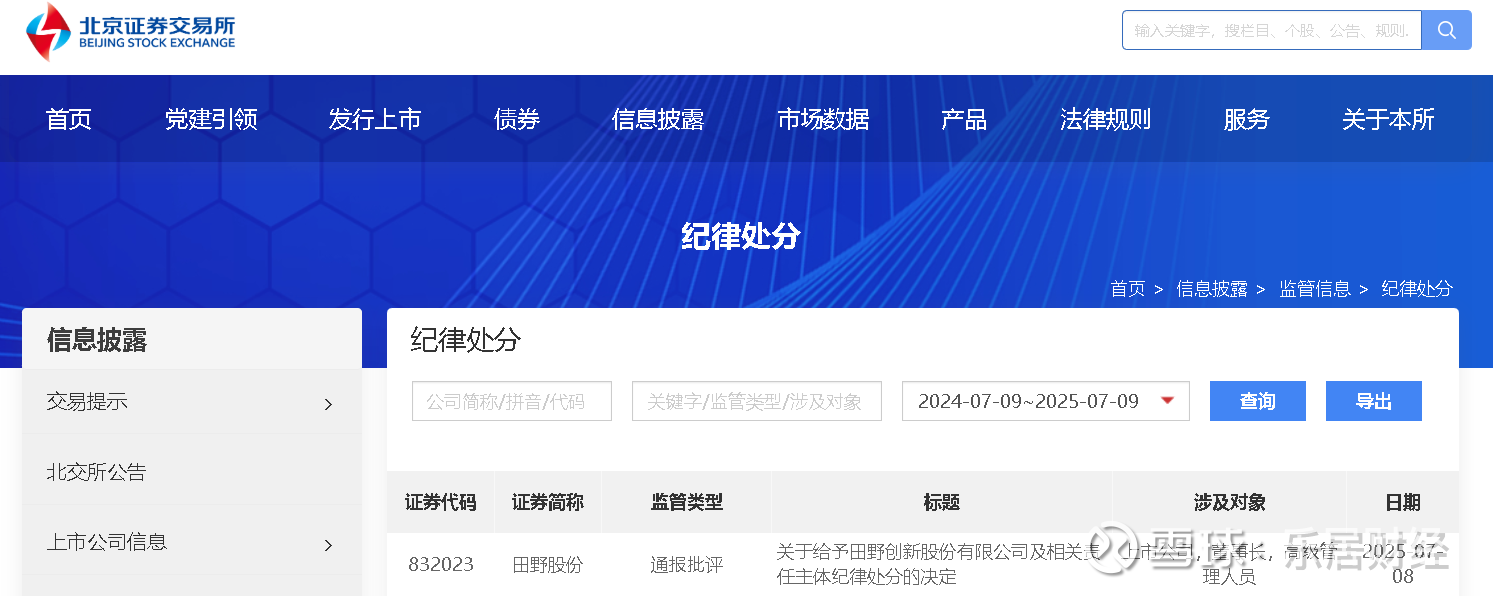Click the 日期 column header
Screen dimensions: 1493x596
1403,502
